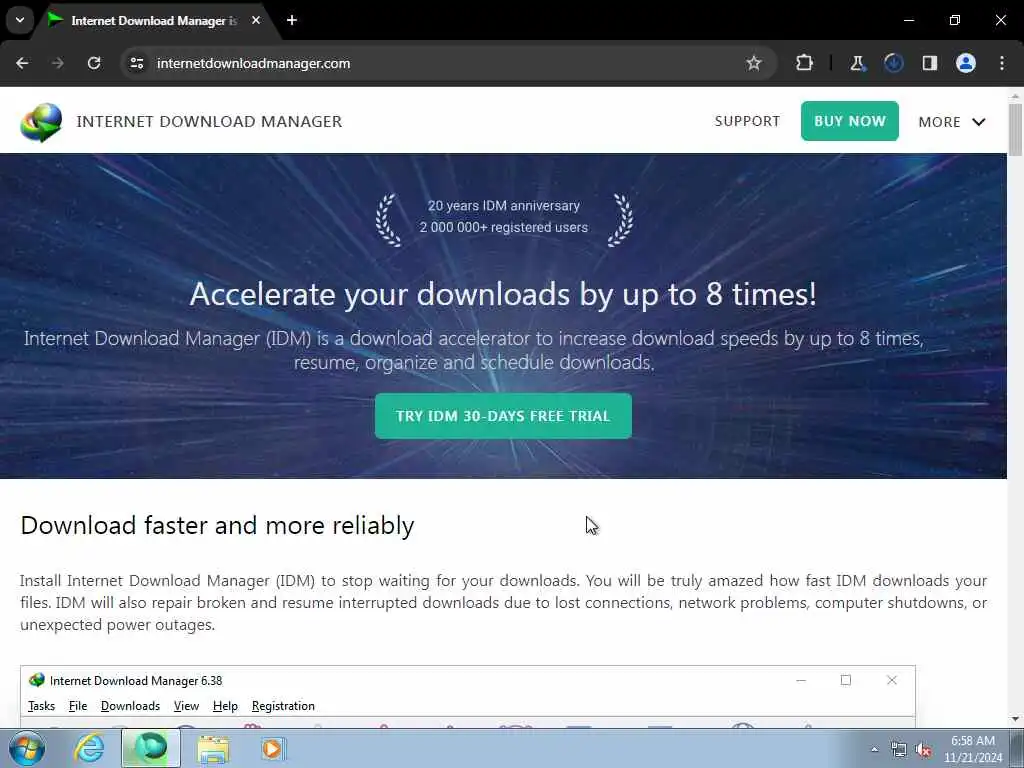Image resolution: width=1024 pixels, height=768 pixels.
Task: Open the Extensions puzzle icon
Action: coord(805,63)
